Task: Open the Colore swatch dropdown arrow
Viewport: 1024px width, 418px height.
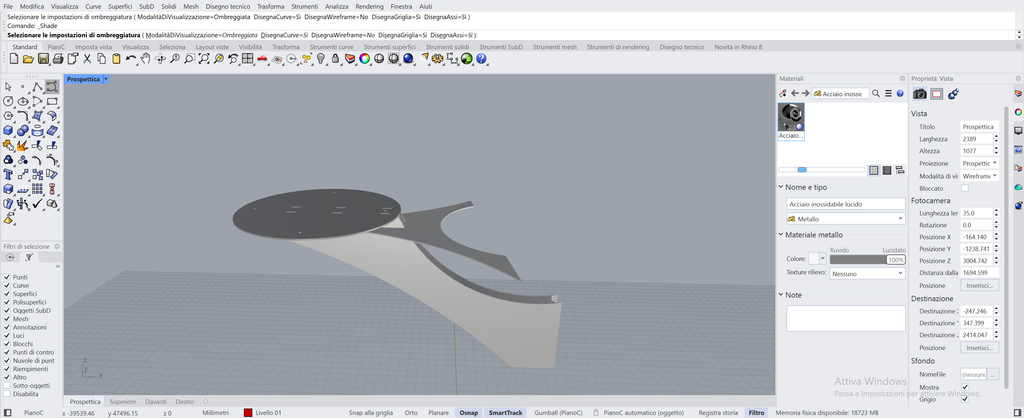Action: (x=822, y=259)
